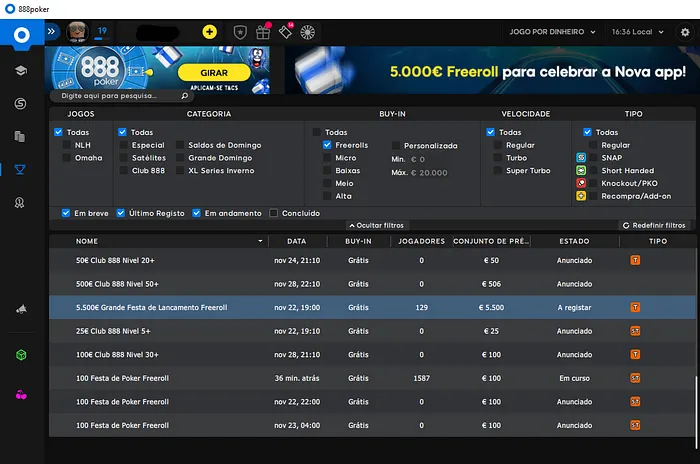Toggle the Omaha games checkbox

tap(67, 158)
